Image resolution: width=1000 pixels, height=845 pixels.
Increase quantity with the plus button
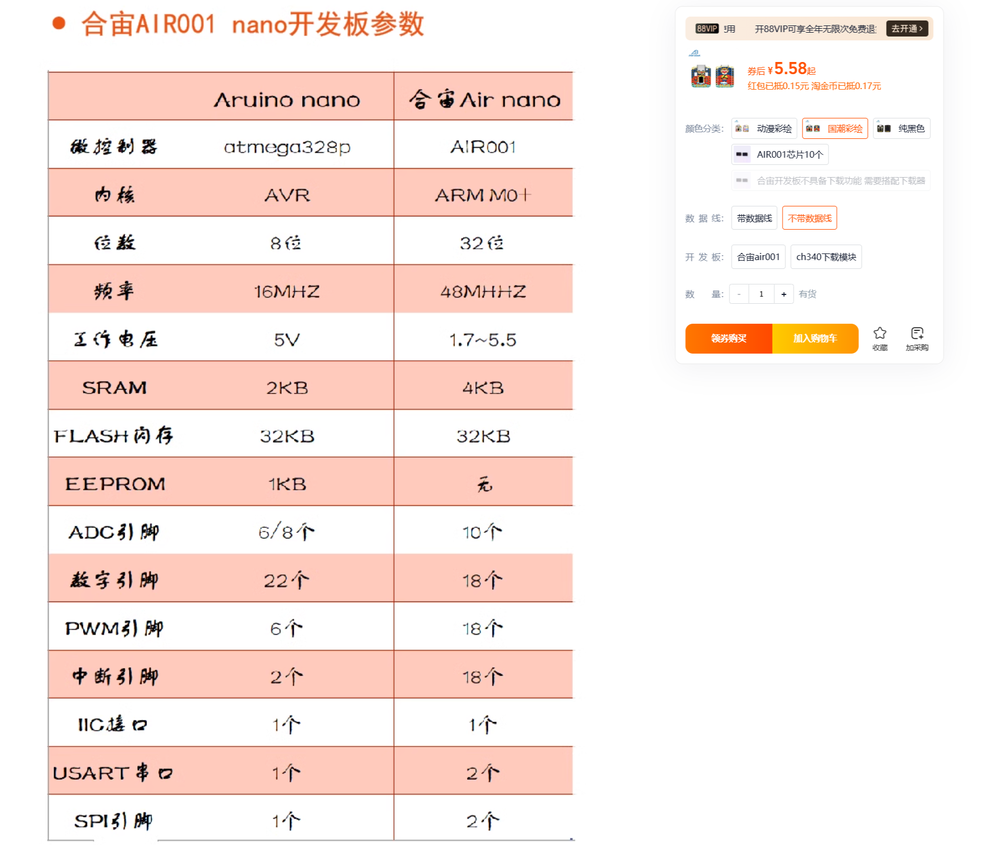click(x=784, y=294)
